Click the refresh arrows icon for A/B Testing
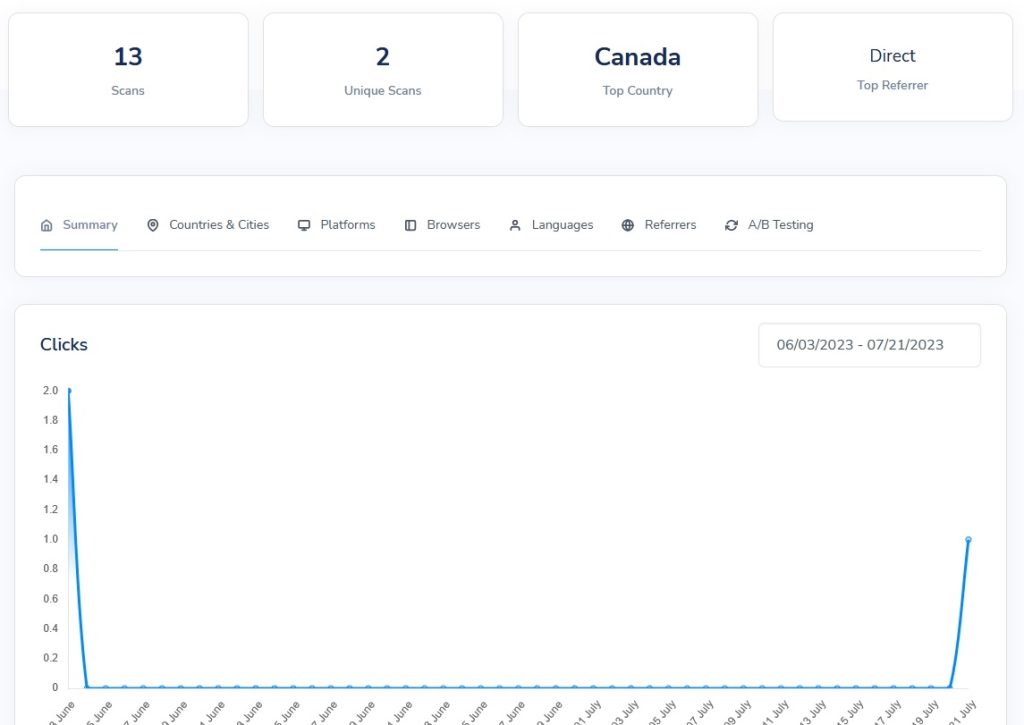 click(x=731, y=225)
